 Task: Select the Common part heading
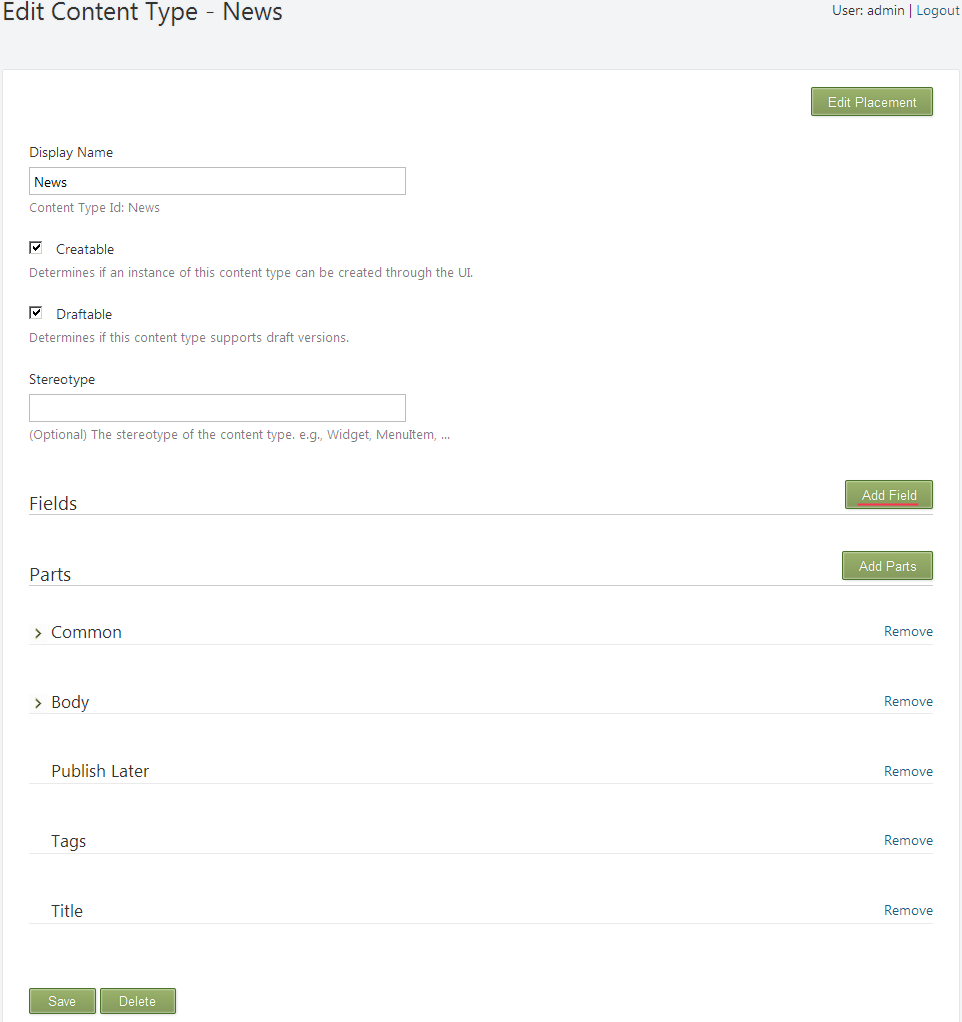(x=86, y=632)
